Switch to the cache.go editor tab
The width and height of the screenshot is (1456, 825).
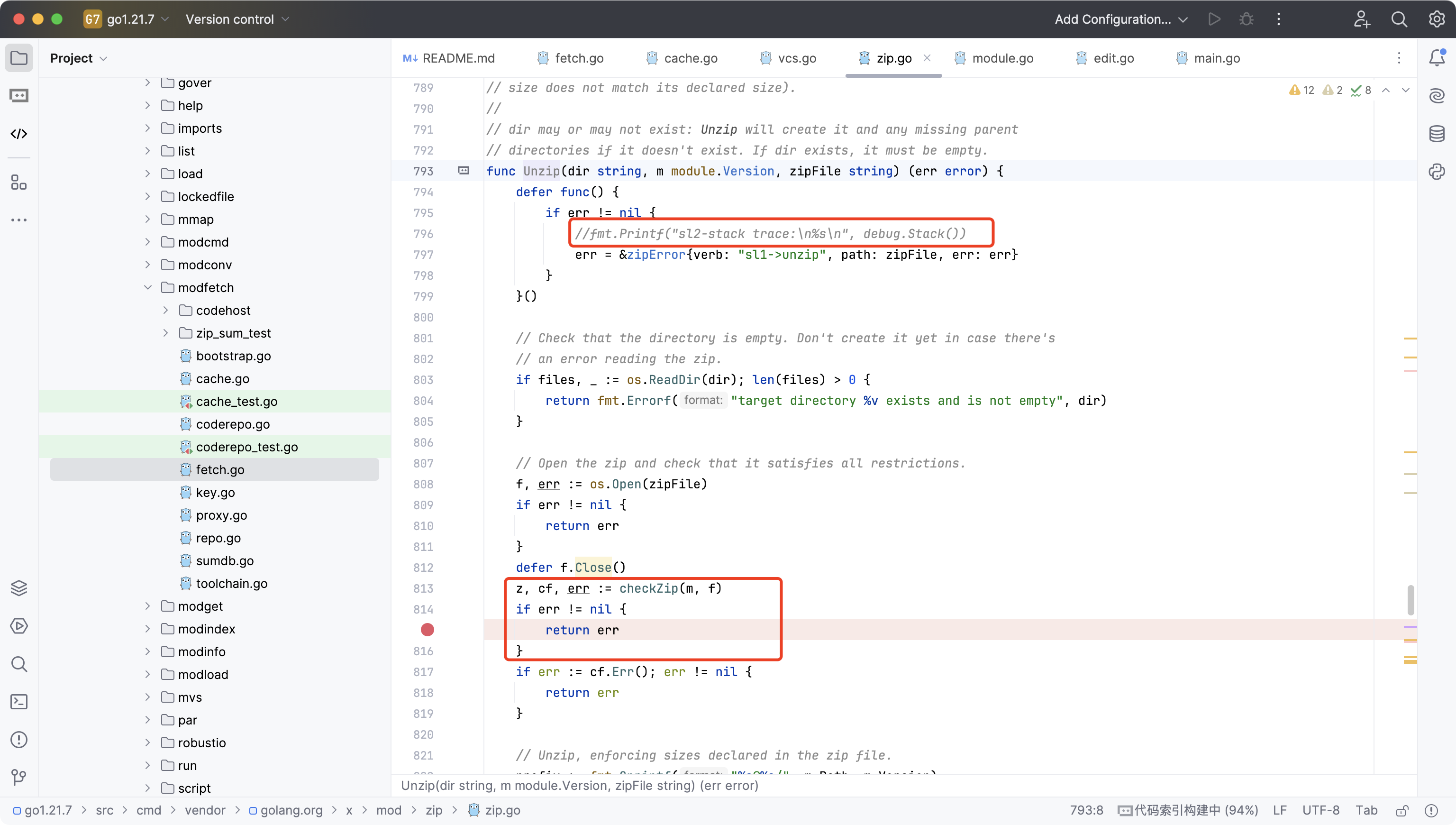(682, 58)
